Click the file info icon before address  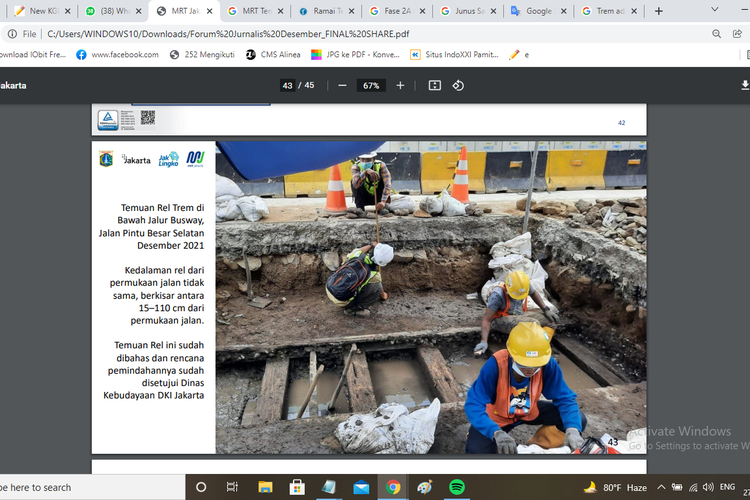pyautogui.click(x=12, y=34)
